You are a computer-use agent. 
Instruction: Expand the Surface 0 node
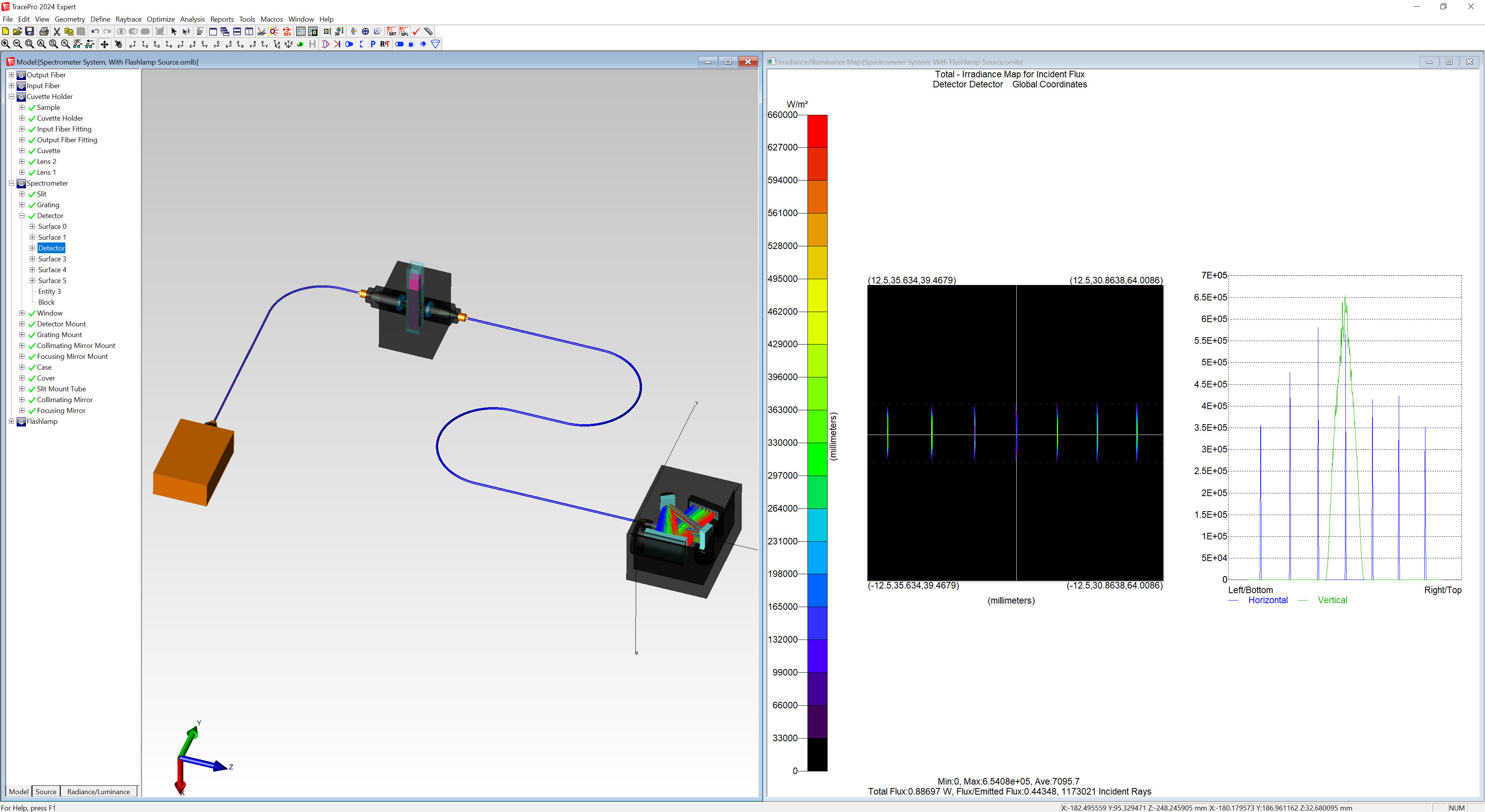pyautogui.click(x=32, y=226)
